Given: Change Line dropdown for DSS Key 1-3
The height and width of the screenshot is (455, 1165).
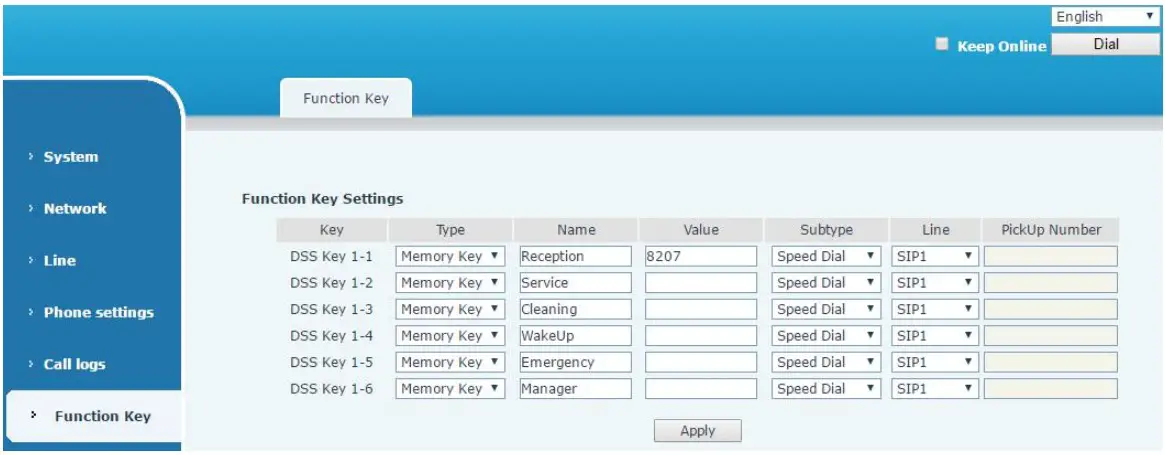Looking at the screenshot, I should [935, 310].
